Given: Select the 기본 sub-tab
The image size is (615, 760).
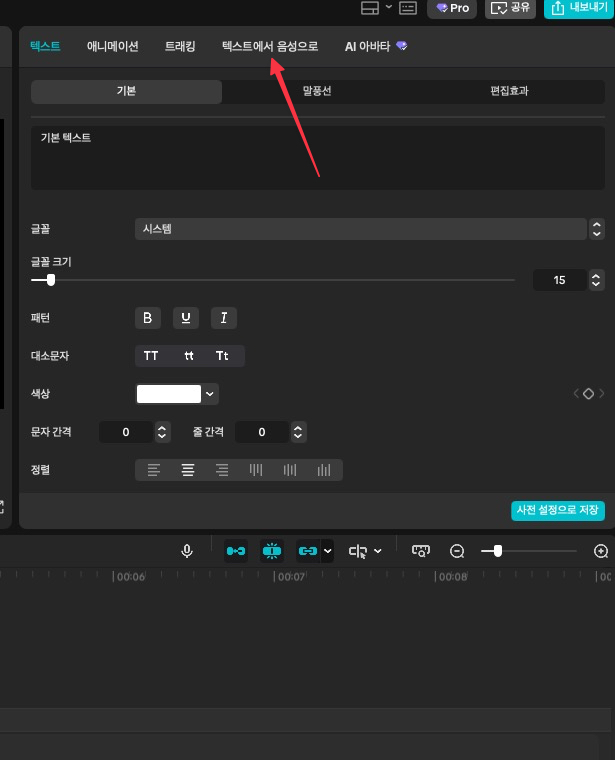Looking at the screenshot, I should click(x=126, y=91).
